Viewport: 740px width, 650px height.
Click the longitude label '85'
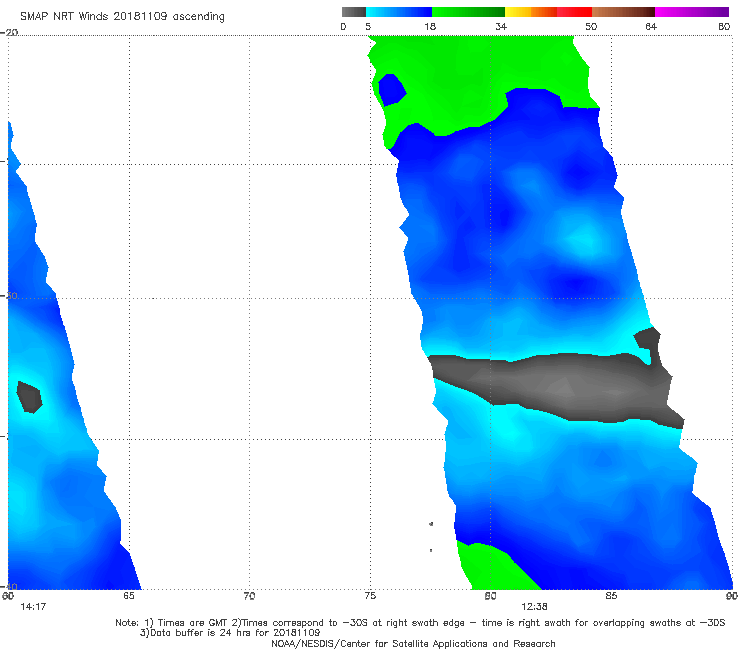611,596
